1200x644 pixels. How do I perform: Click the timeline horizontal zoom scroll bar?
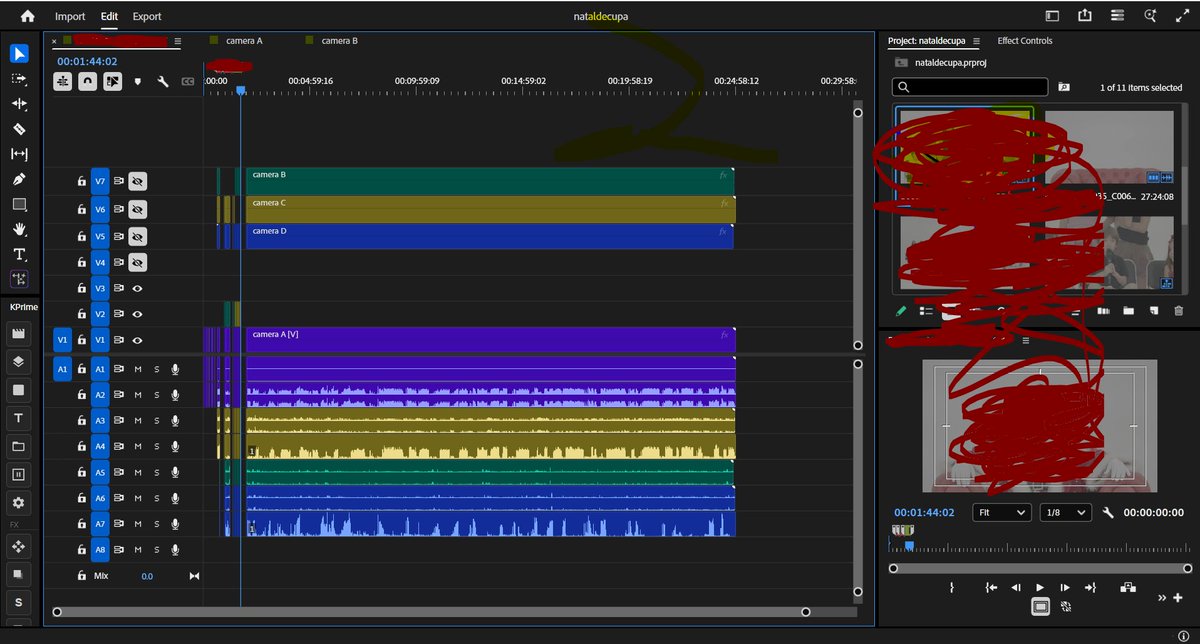point(431,611)
